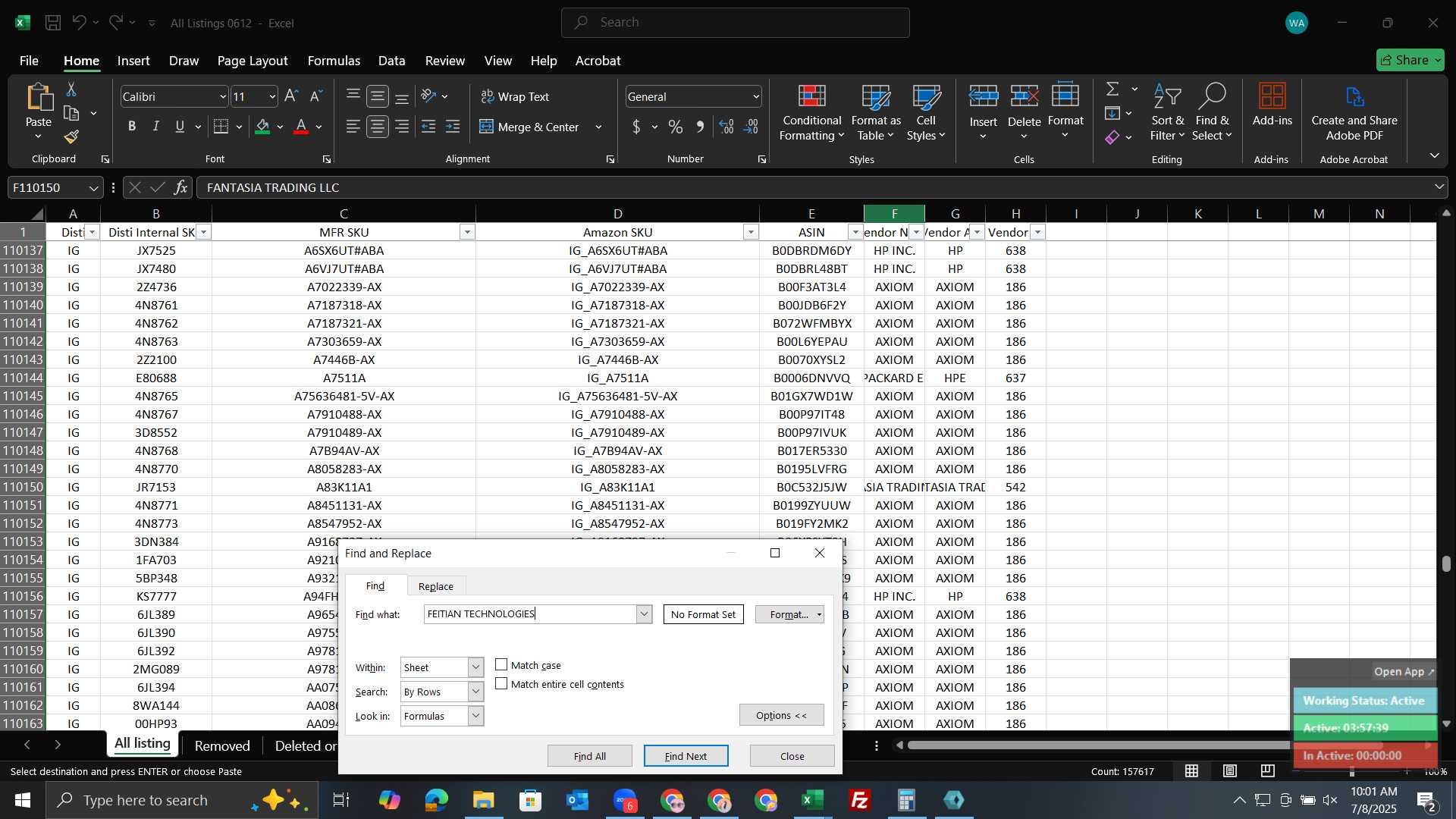
Task: Open MFR SKU column filter dropdown
Action: coord(467,232)
